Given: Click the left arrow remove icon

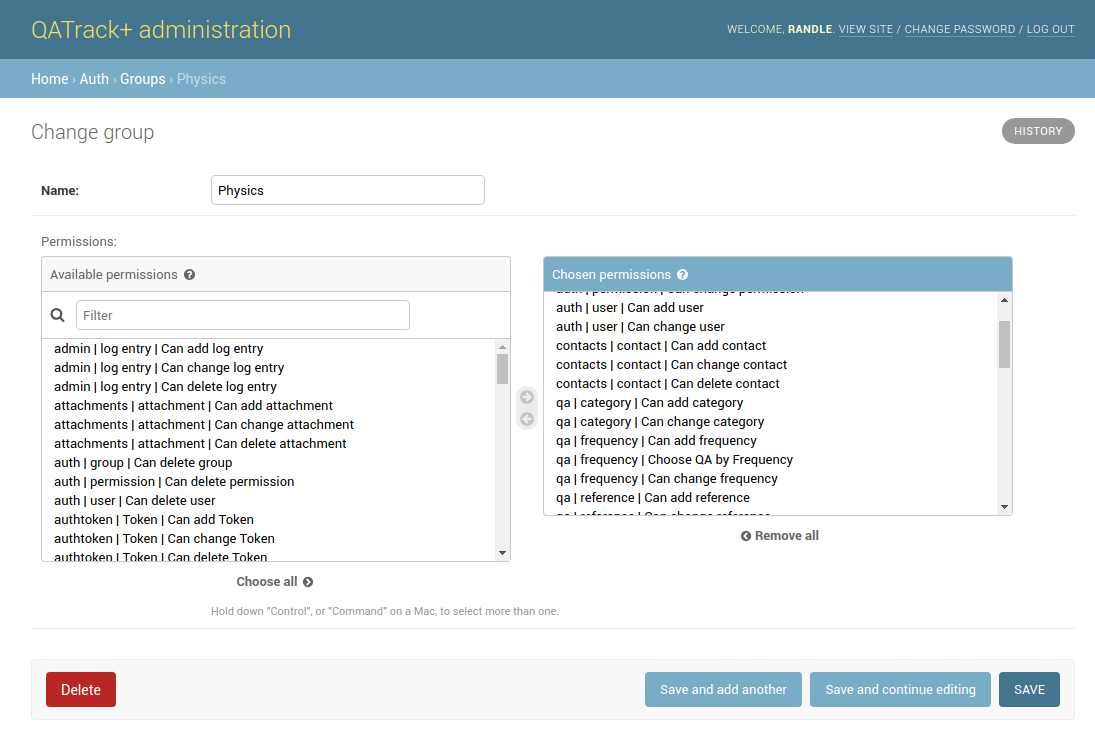Looking at the screenshot, I should [527, 419].
